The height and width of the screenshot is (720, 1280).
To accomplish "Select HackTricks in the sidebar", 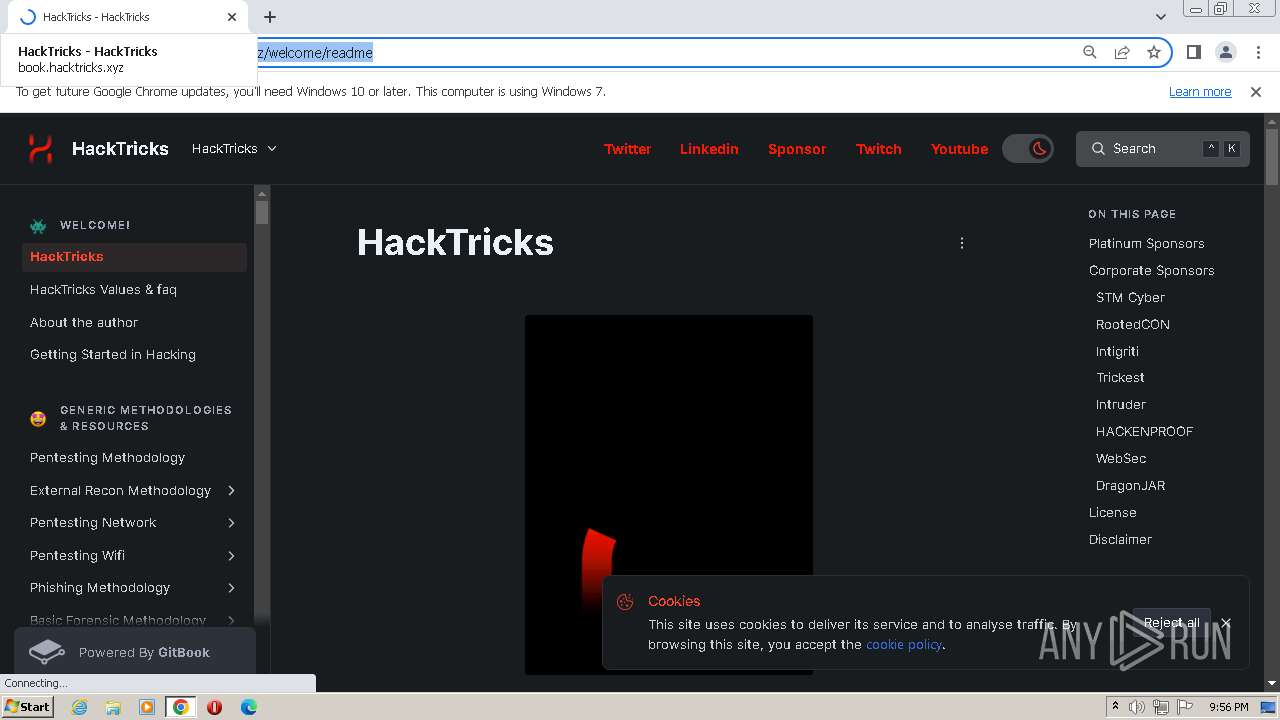I will coord(134,257).
